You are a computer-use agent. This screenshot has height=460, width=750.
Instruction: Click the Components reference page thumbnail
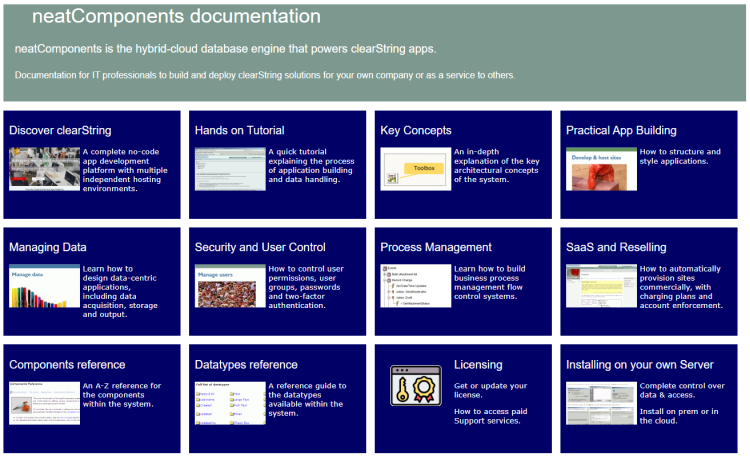tap(44, 403)
